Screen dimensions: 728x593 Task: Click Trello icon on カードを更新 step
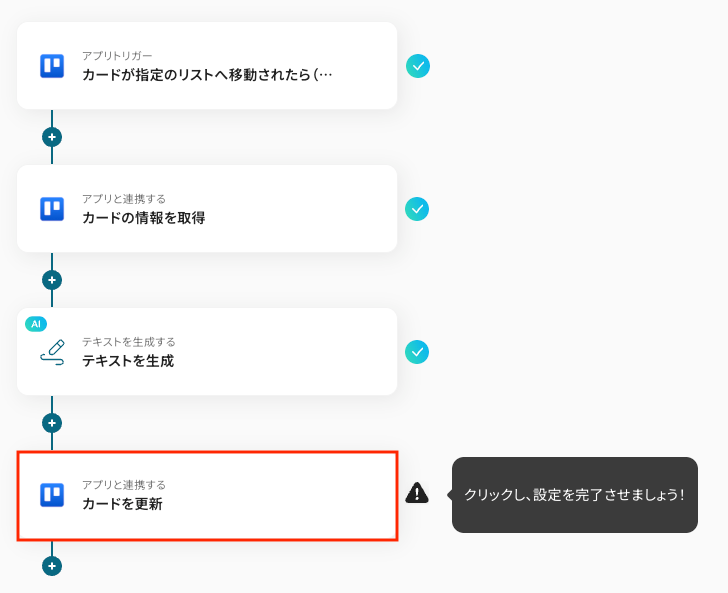tap(52, 495)
